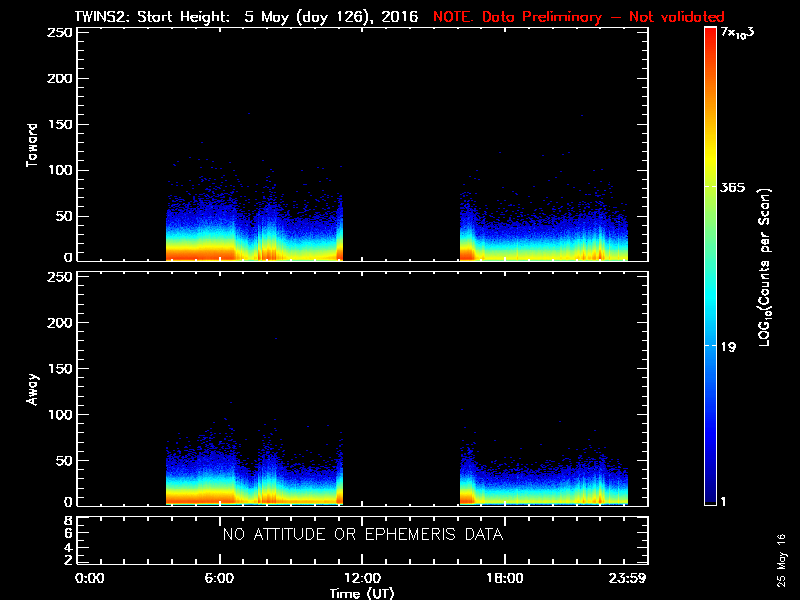Click the "18:00" time axis label

[x=505, y=578]
